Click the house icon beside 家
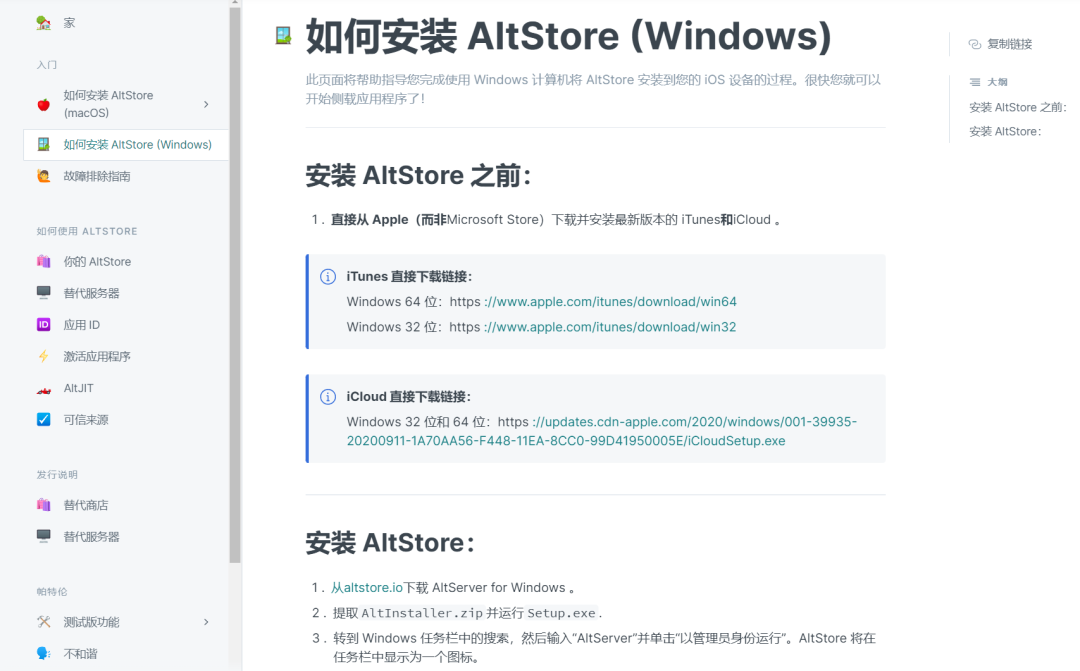Screen dimensions: 1080x671 (43, 22)
